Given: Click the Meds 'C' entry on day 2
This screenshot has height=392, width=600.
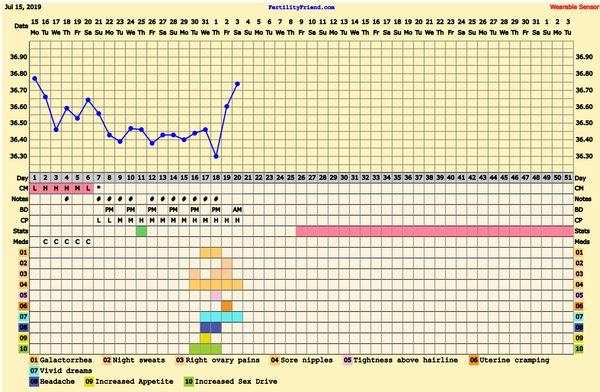Looking at the screenshot, I should tap(46, 242).
